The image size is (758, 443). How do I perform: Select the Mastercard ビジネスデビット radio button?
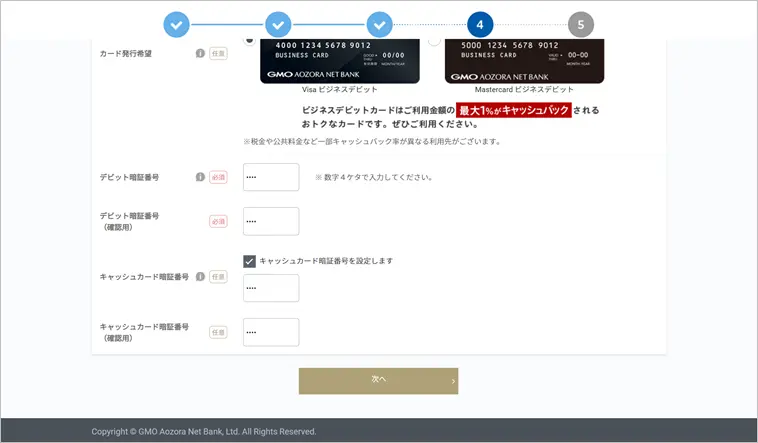tap(434, 40)
